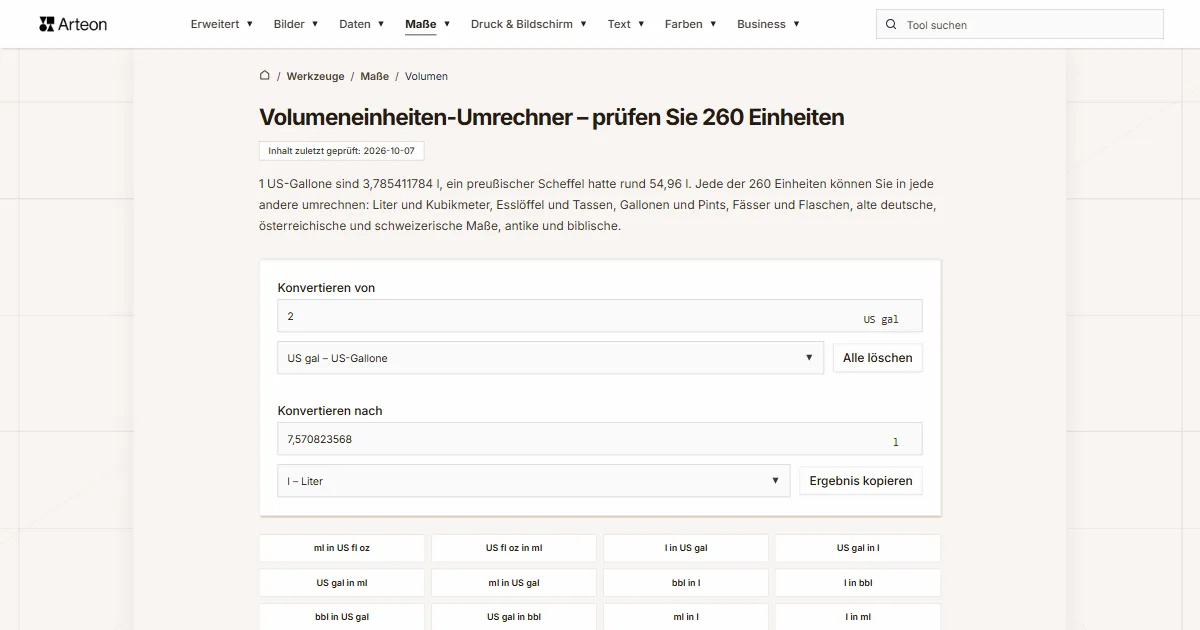Select the bbl in US gal shortcut
This screenshot has width=1200, height=630.
point(342,617)
